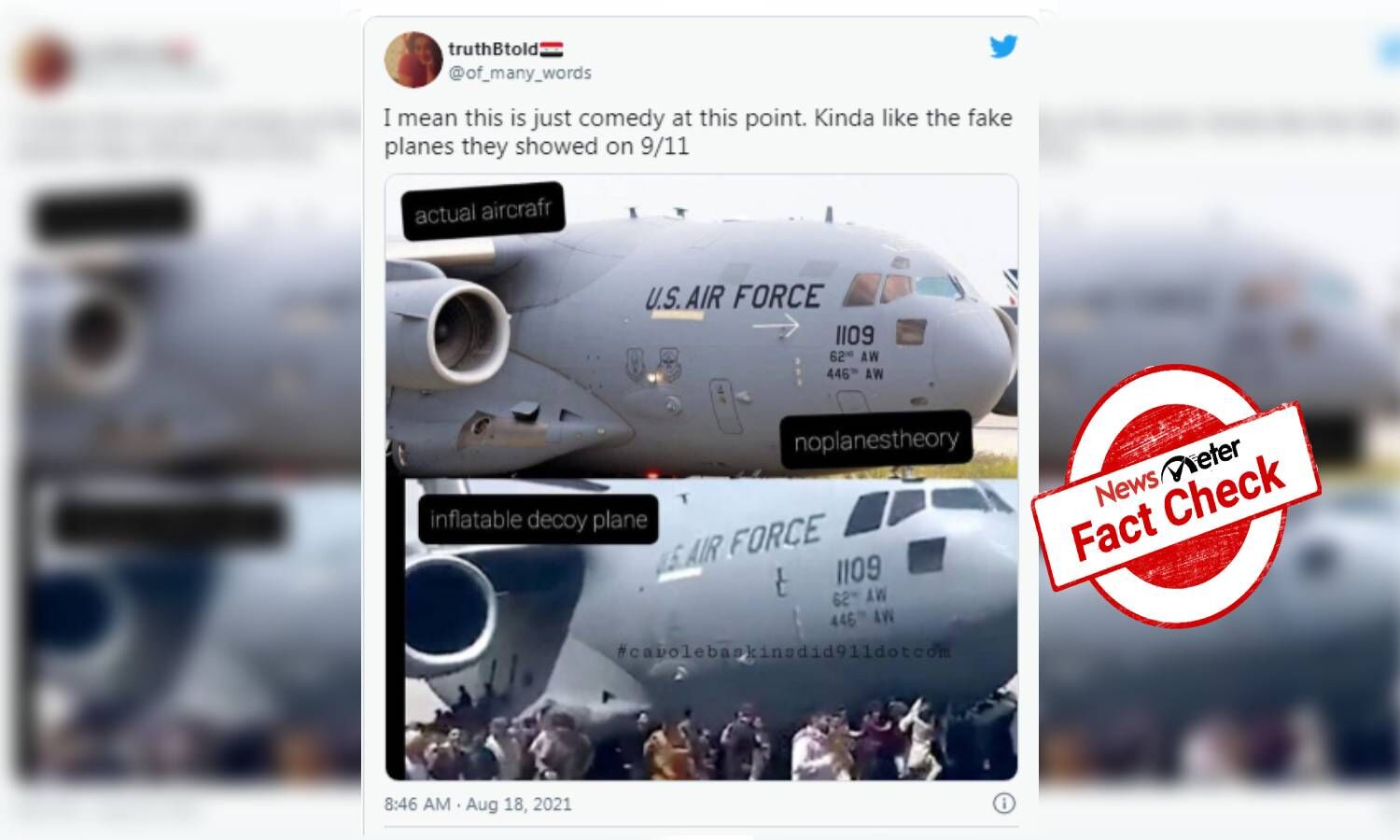Image resolution: width=1400 pixels, height=840 pixels.
Task: Click the #carolebaskinsdid911dotcom watermark text
Action: [x=783, y=651]
